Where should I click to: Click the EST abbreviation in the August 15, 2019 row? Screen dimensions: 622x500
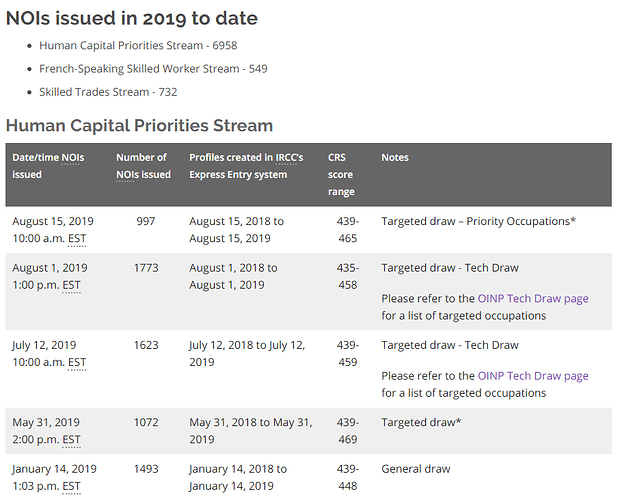tap(74, 239)
